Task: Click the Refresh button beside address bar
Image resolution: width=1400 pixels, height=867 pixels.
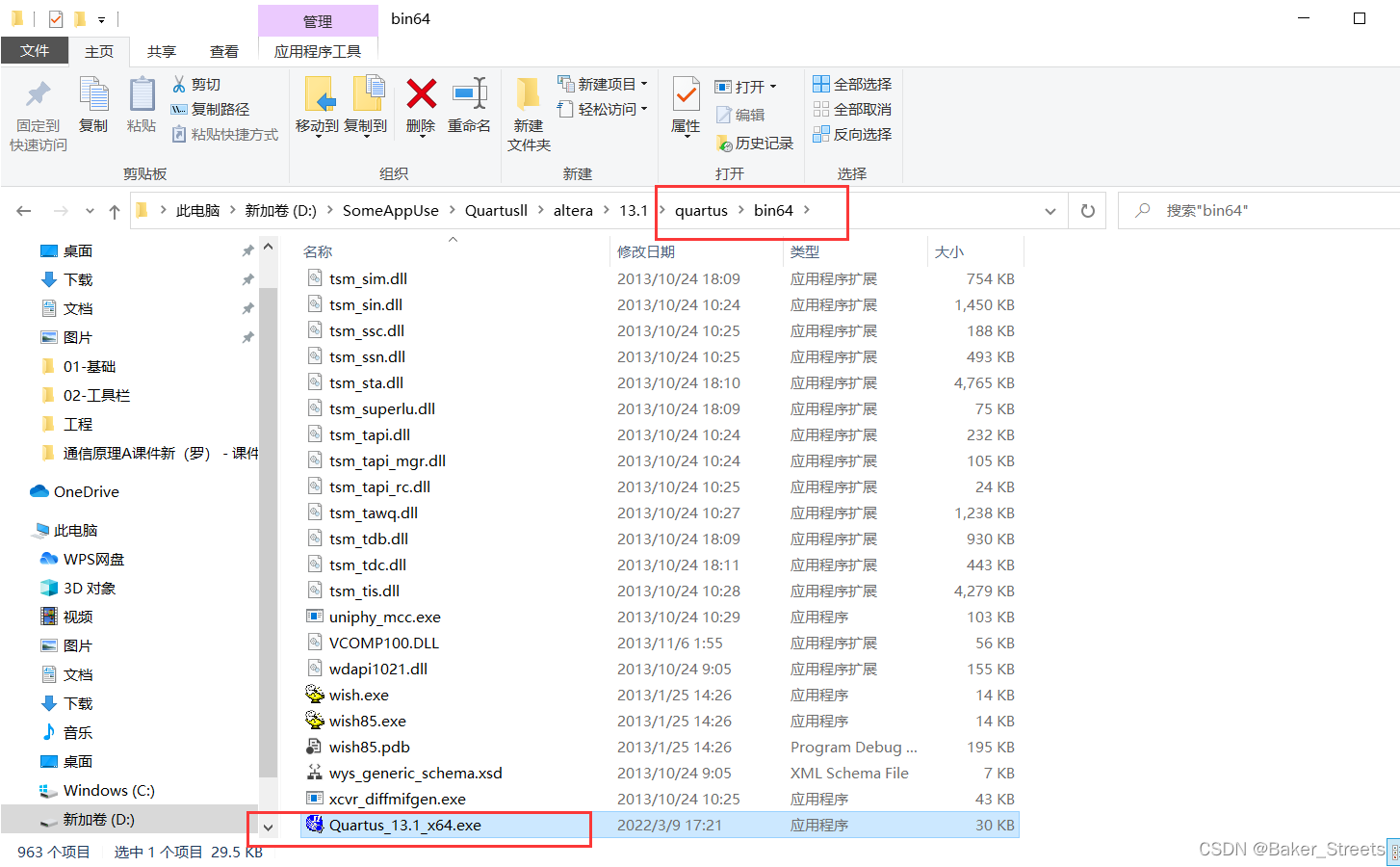Action: point(1088,210)
